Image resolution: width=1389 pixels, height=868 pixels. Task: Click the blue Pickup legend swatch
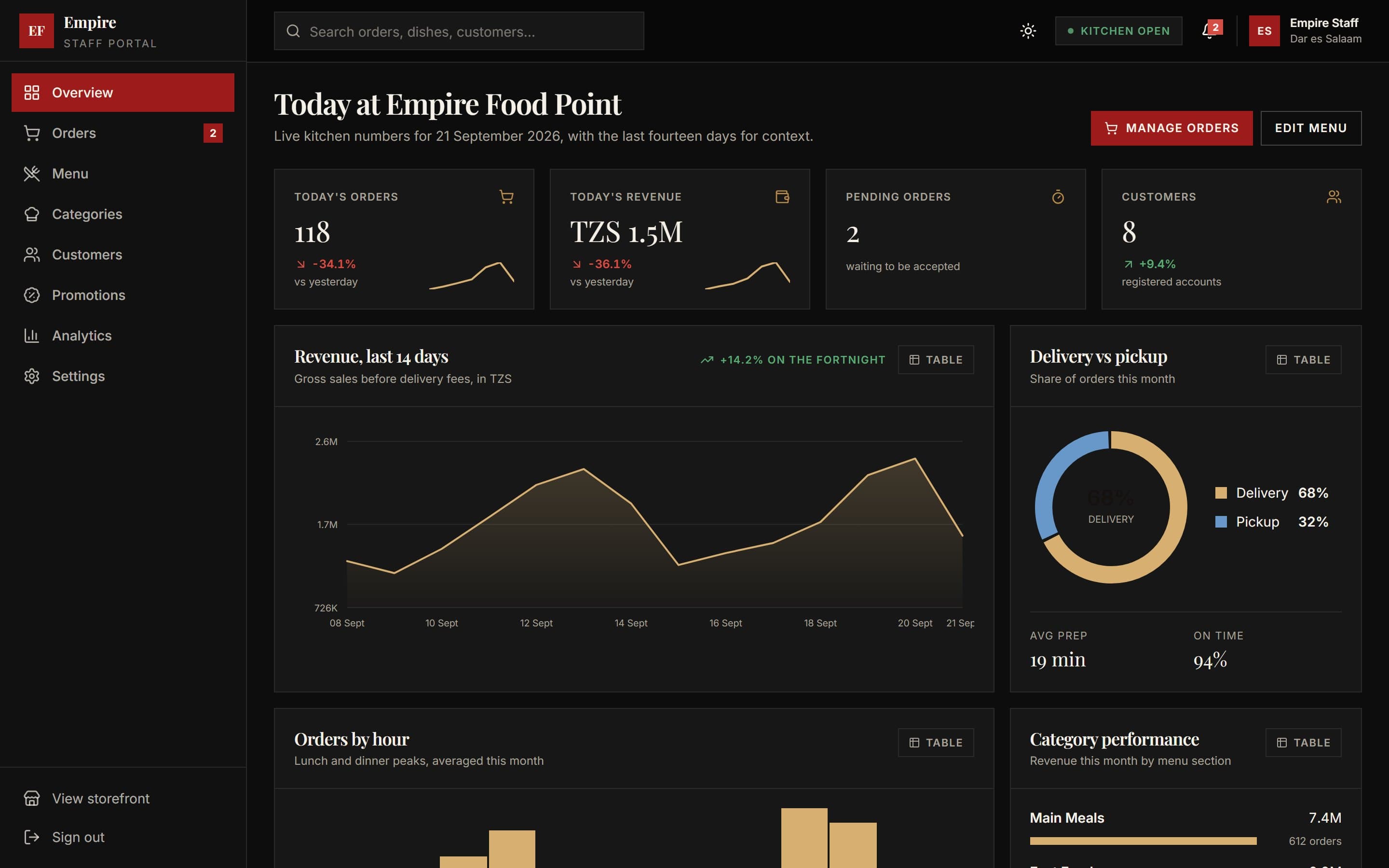1221,522
